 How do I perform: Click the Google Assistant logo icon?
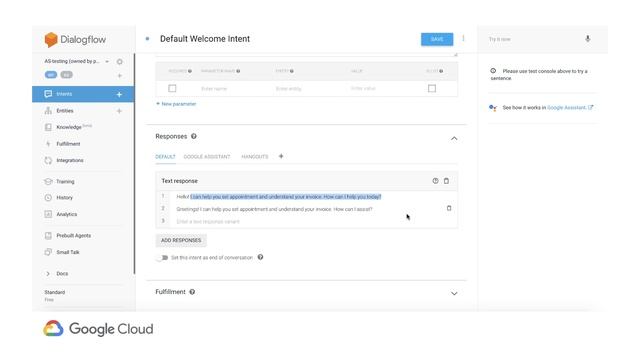pyautogui.click(x=493, y=108)
